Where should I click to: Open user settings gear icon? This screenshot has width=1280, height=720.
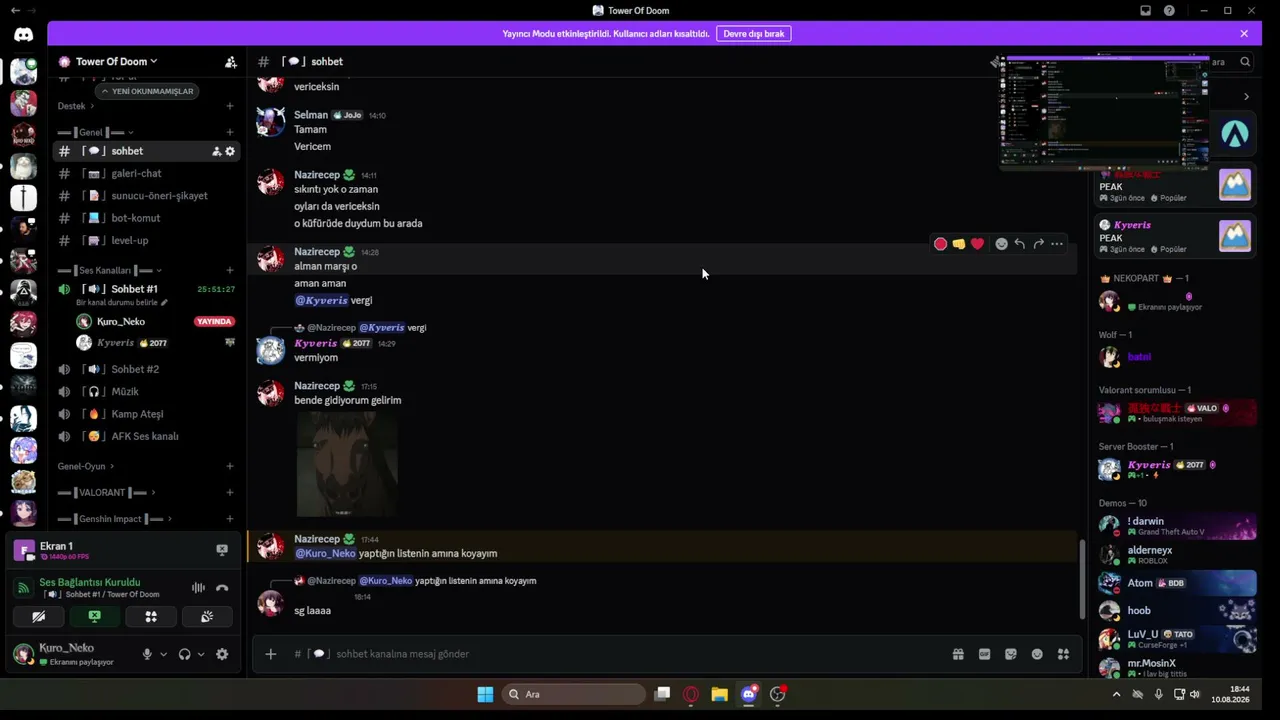pyautogui.click(x=222, y=654)
